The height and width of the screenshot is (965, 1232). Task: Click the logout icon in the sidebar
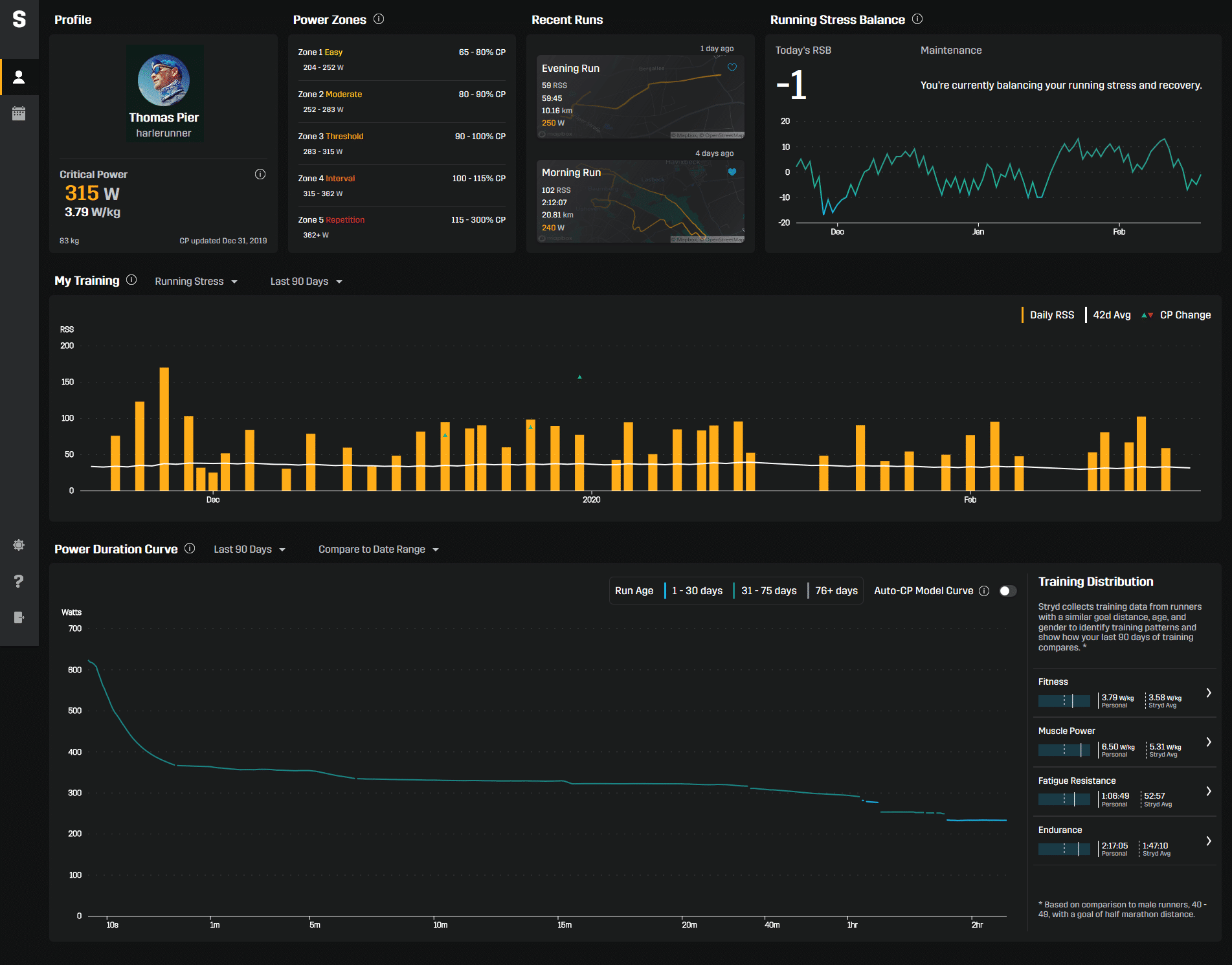19,617
